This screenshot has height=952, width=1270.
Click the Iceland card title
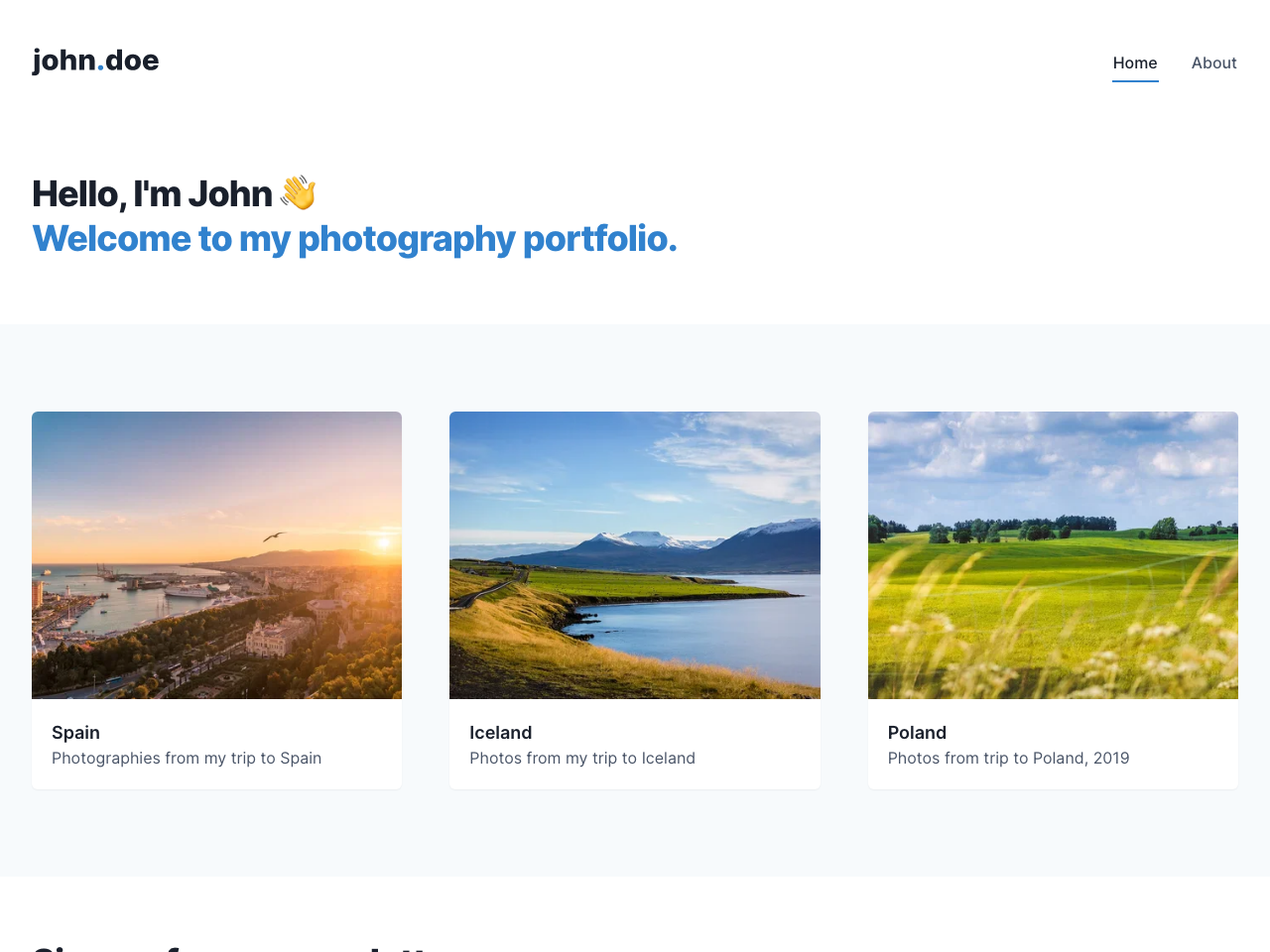pyautogui.click(x=500, y=731)
